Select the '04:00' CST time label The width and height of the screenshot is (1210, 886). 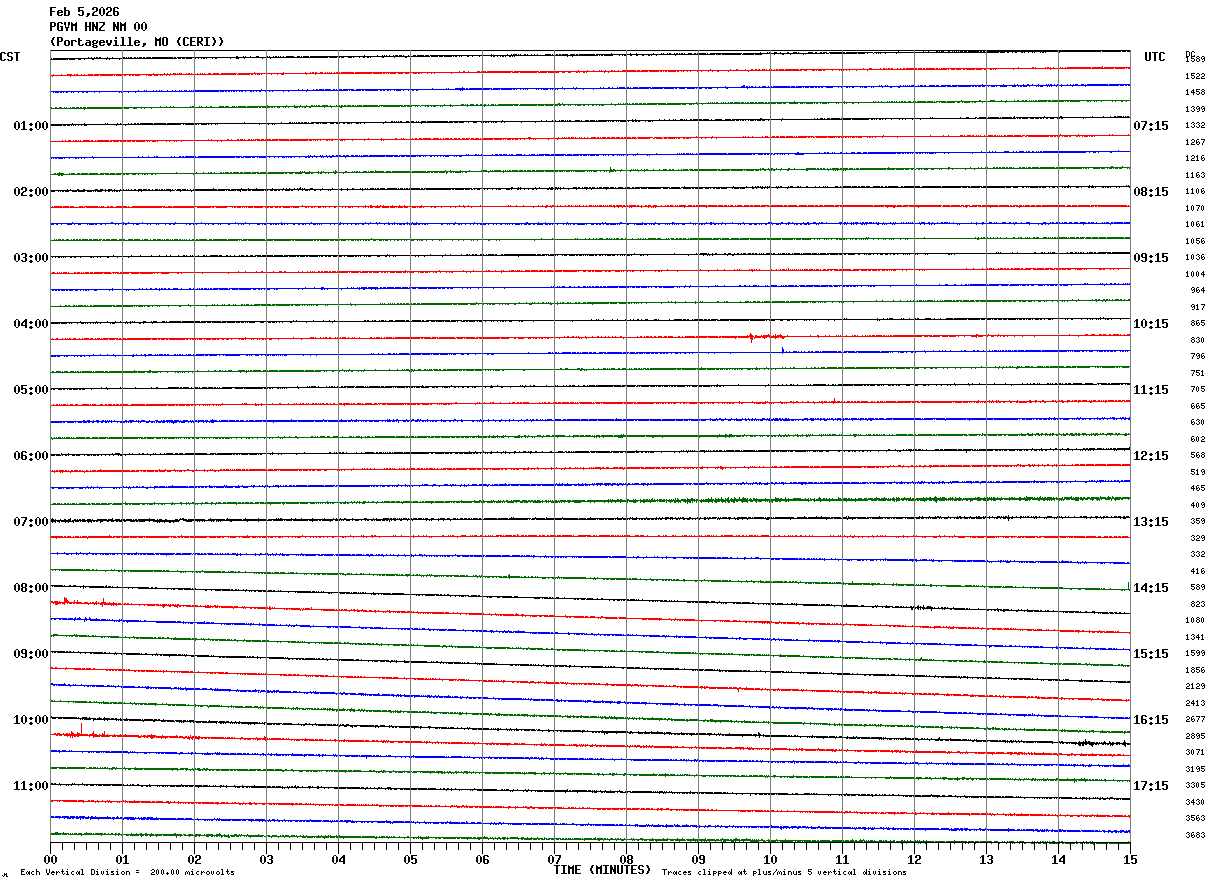pos(30,324)
